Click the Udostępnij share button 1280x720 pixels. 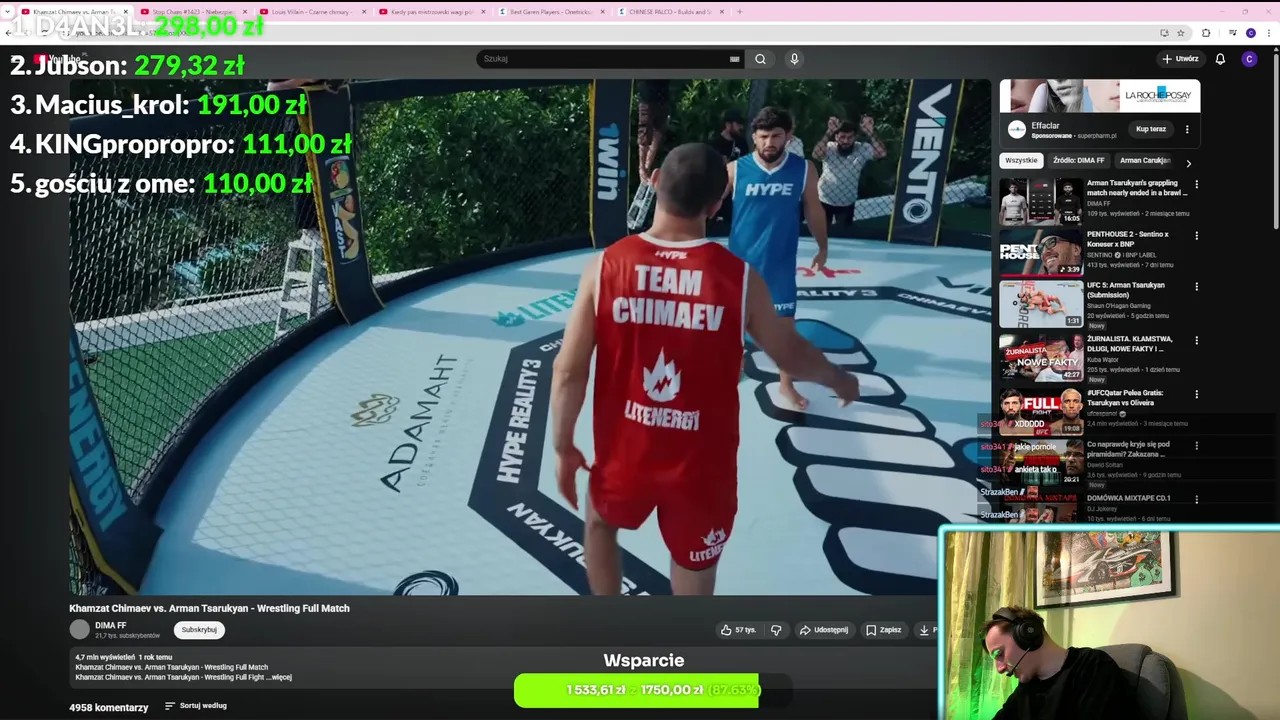point(824,630)
